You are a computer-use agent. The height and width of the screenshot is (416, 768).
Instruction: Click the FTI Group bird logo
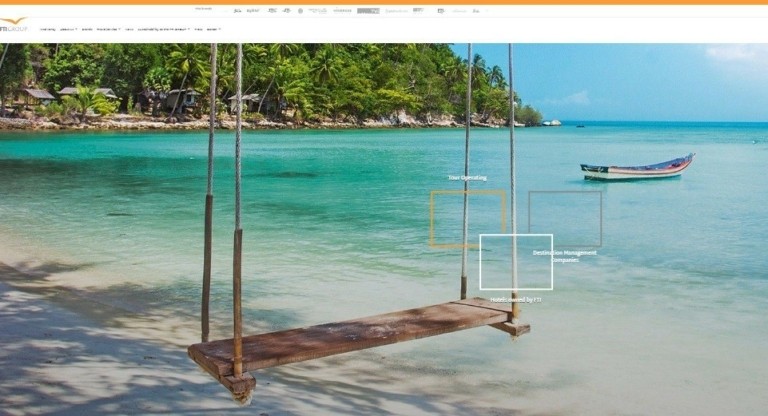pyautogui.click(x=13, y=24)
